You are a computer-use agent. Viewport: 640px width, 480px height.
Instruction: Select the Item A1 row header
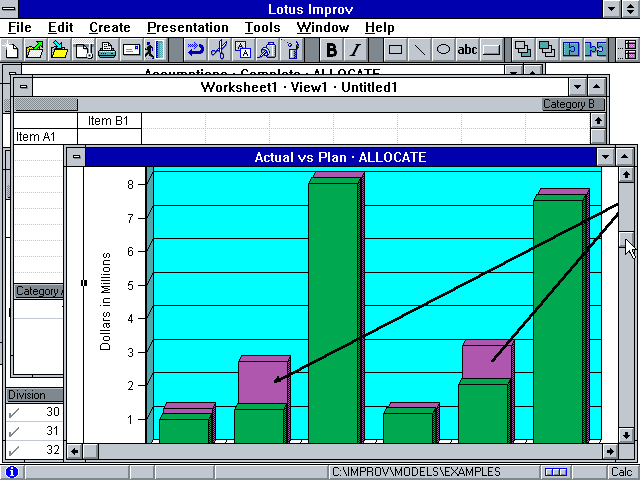(x=45, y=136)
